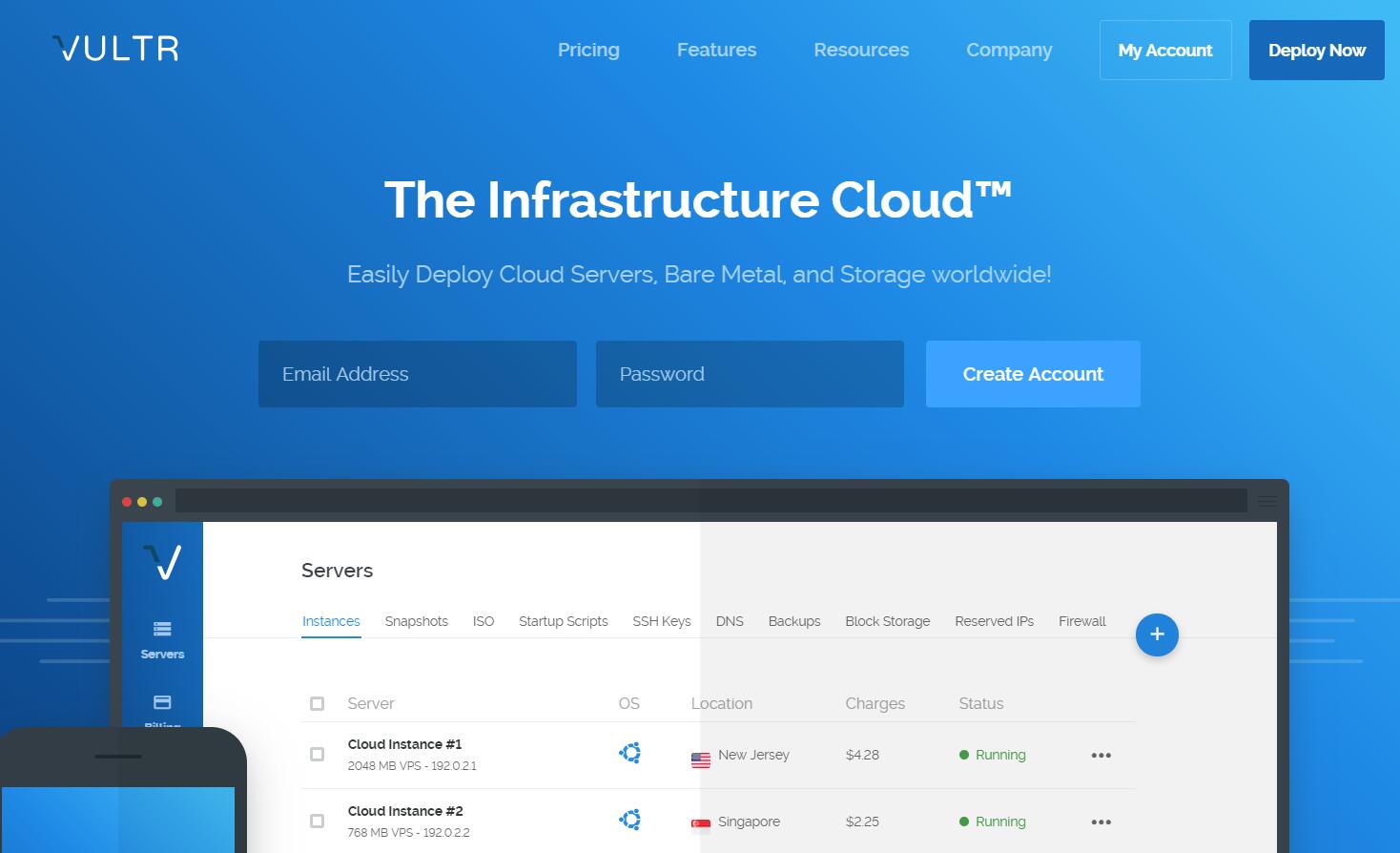This screenshot has width=1400, height=853.
Task: Select the Instances tab
Action: point(331,621)
